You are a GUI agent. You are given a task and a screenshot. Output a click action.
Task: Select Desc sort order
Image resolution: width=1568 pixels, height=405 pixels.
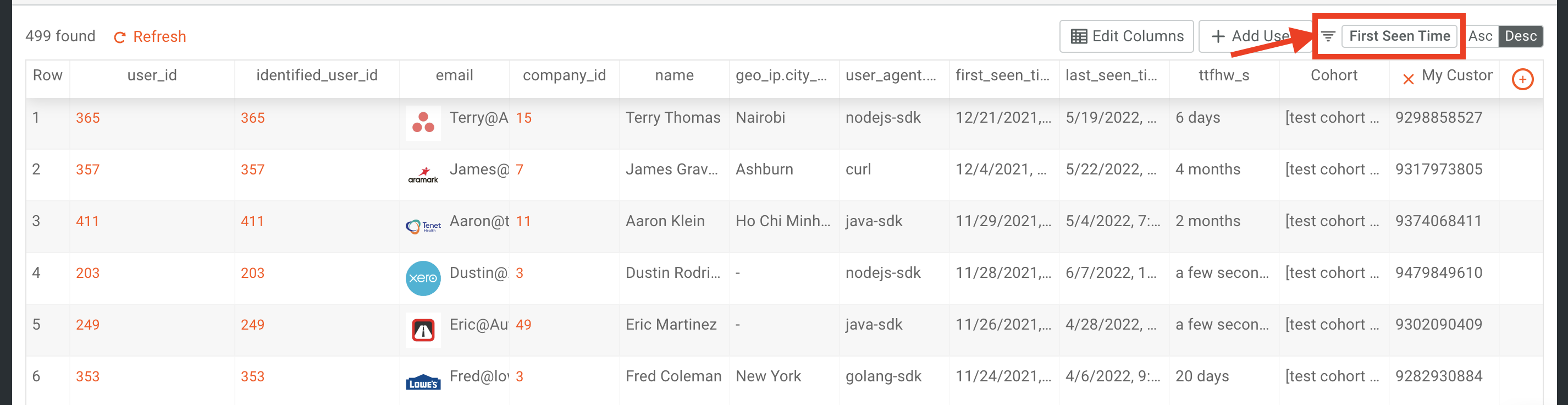click(x=1520, y=36)
